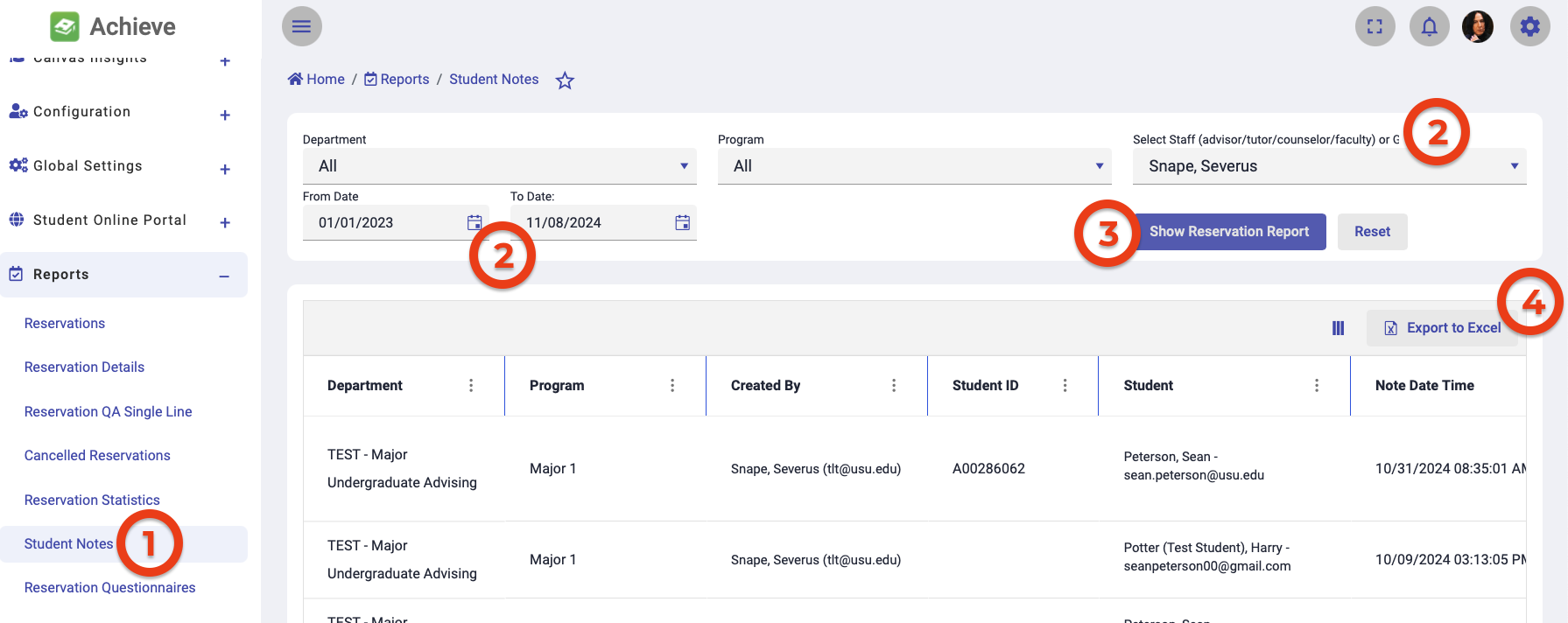Sort by Student ID column header
The image size is (1568, 623).
point(985,386)
